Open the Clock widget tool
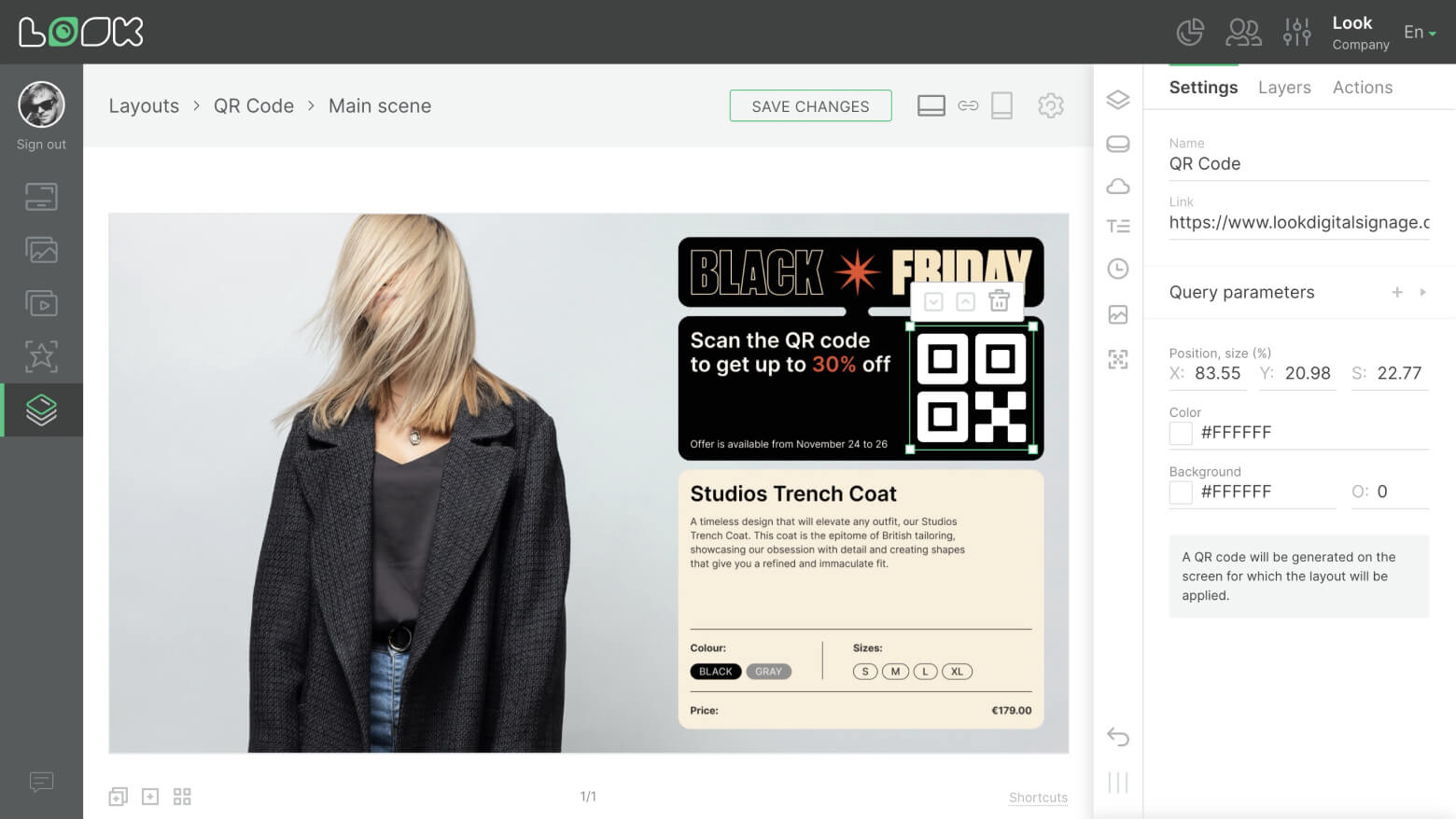1456x819 pixels. tap(1117, 270)
